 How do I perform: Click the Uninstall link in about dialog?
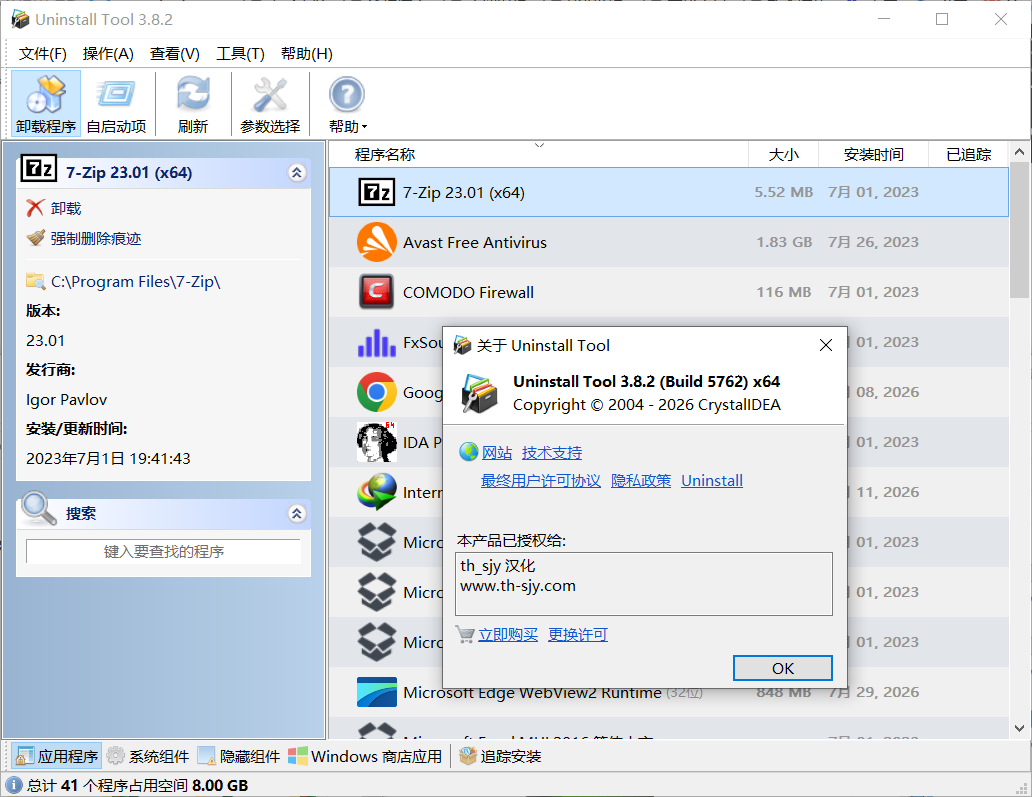pos(712,481)
